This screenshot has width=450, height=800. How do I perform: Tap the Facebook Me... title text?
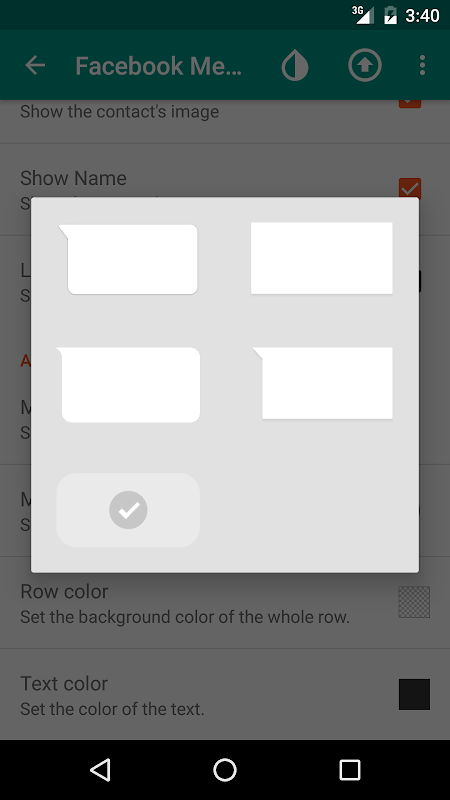[159, 66]
